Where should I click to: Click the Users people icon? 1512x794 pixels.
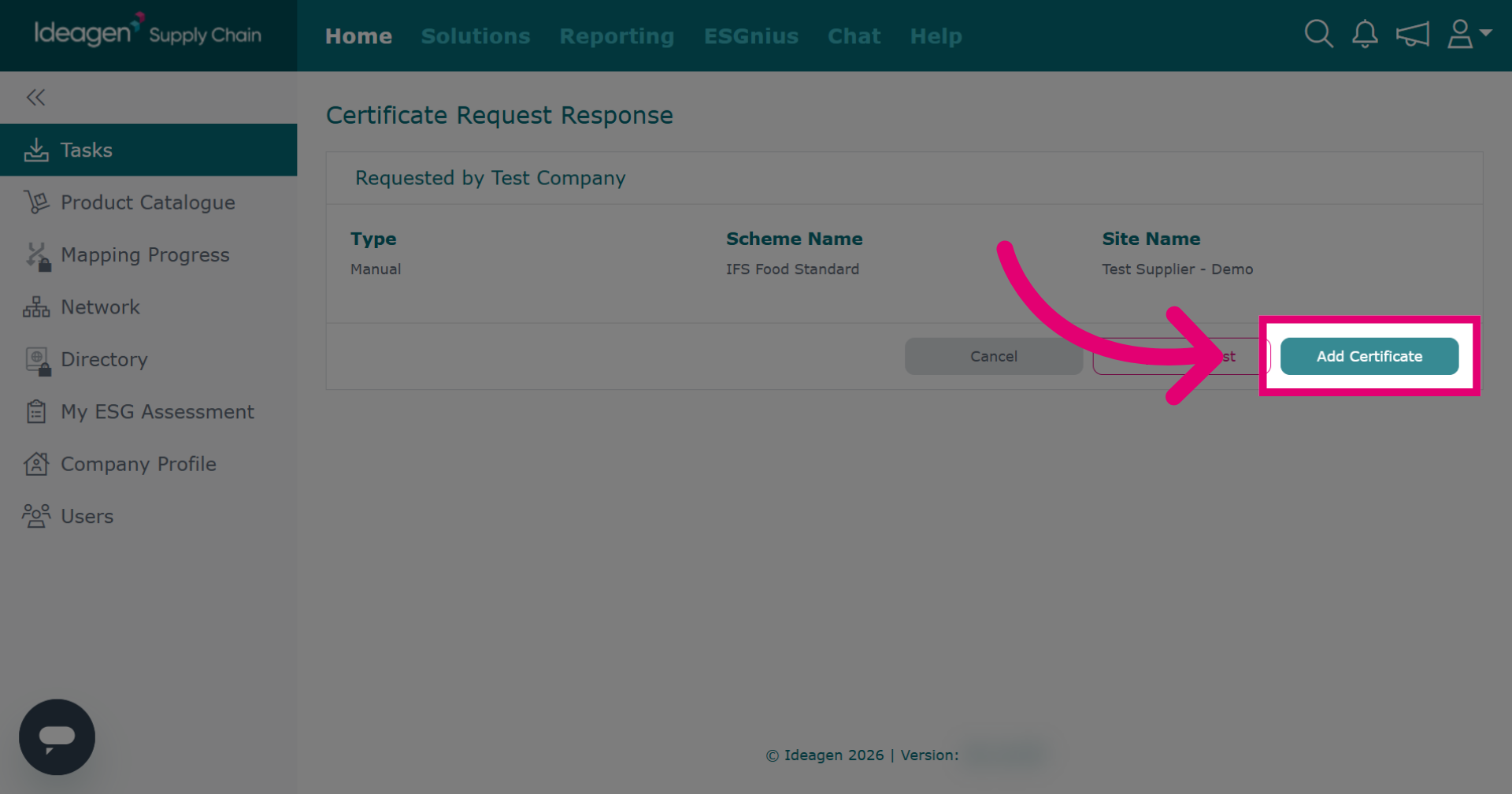[36, 516]
